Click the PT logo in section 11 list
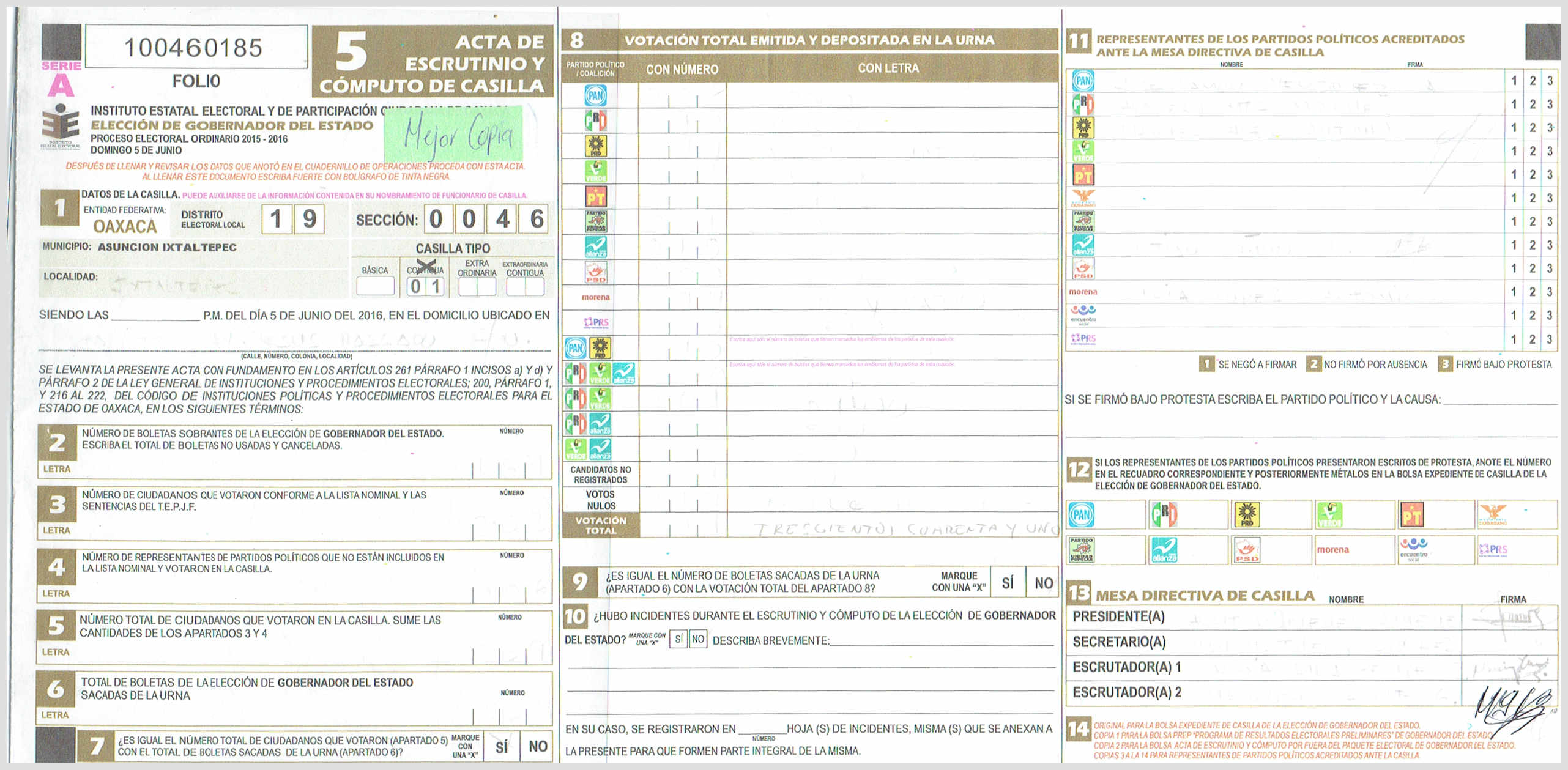 (1083, 175)
